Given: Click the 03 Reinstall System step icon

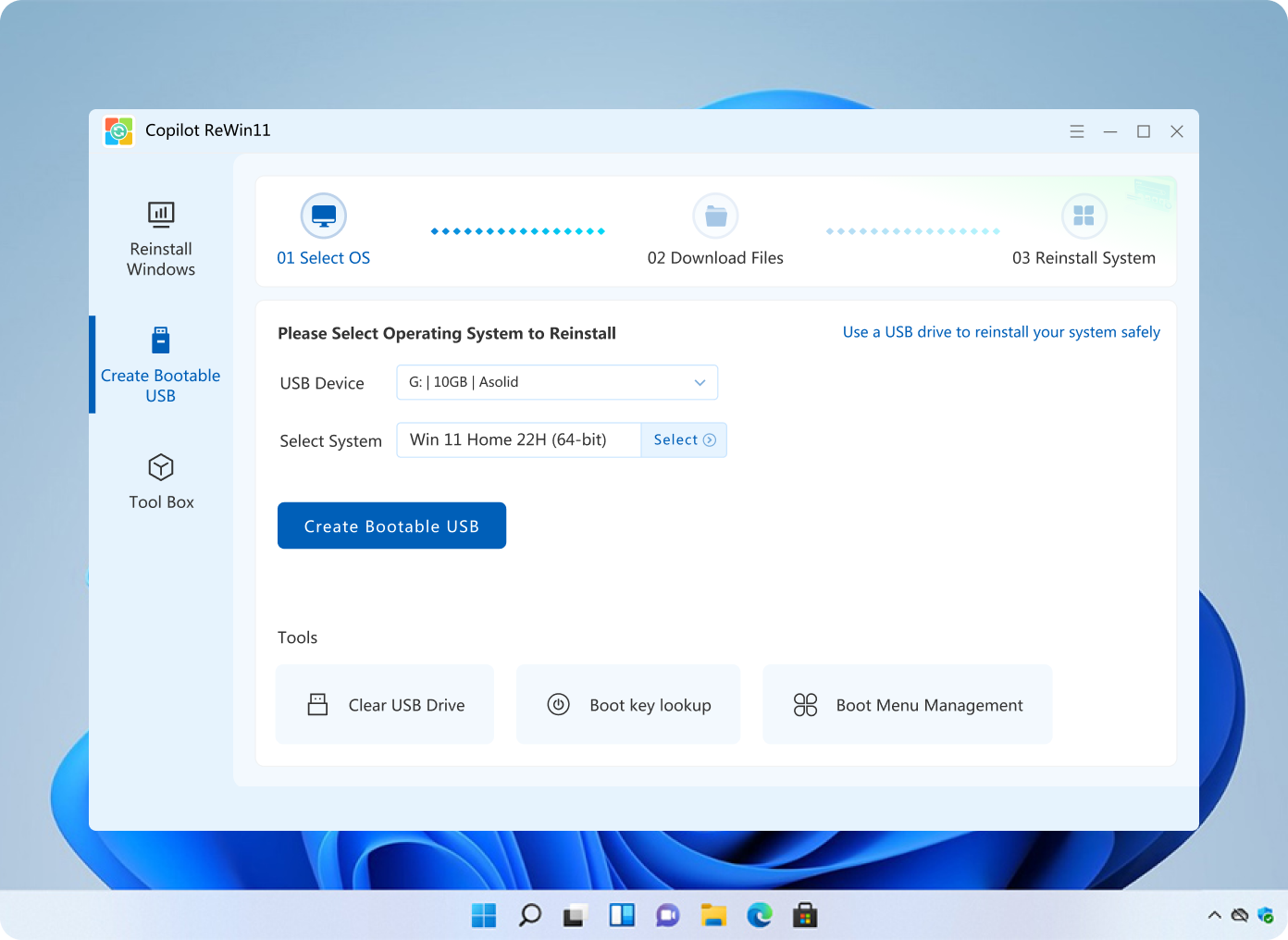Looking at the screenshot, I should (1084, 216).
